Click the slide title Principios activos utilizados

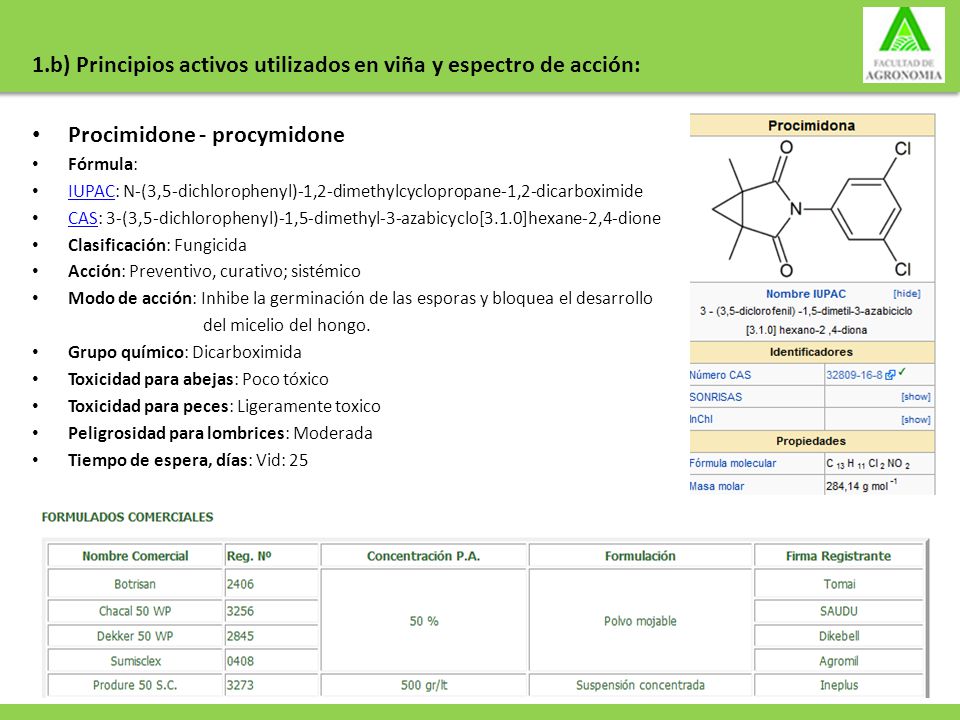pyautogui.click(x=336, y=65)
